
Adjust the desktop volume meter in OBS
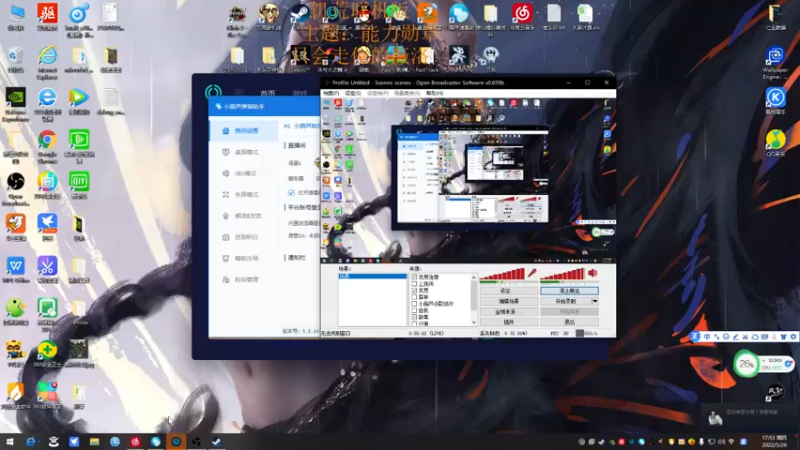[x=562, y=275]
